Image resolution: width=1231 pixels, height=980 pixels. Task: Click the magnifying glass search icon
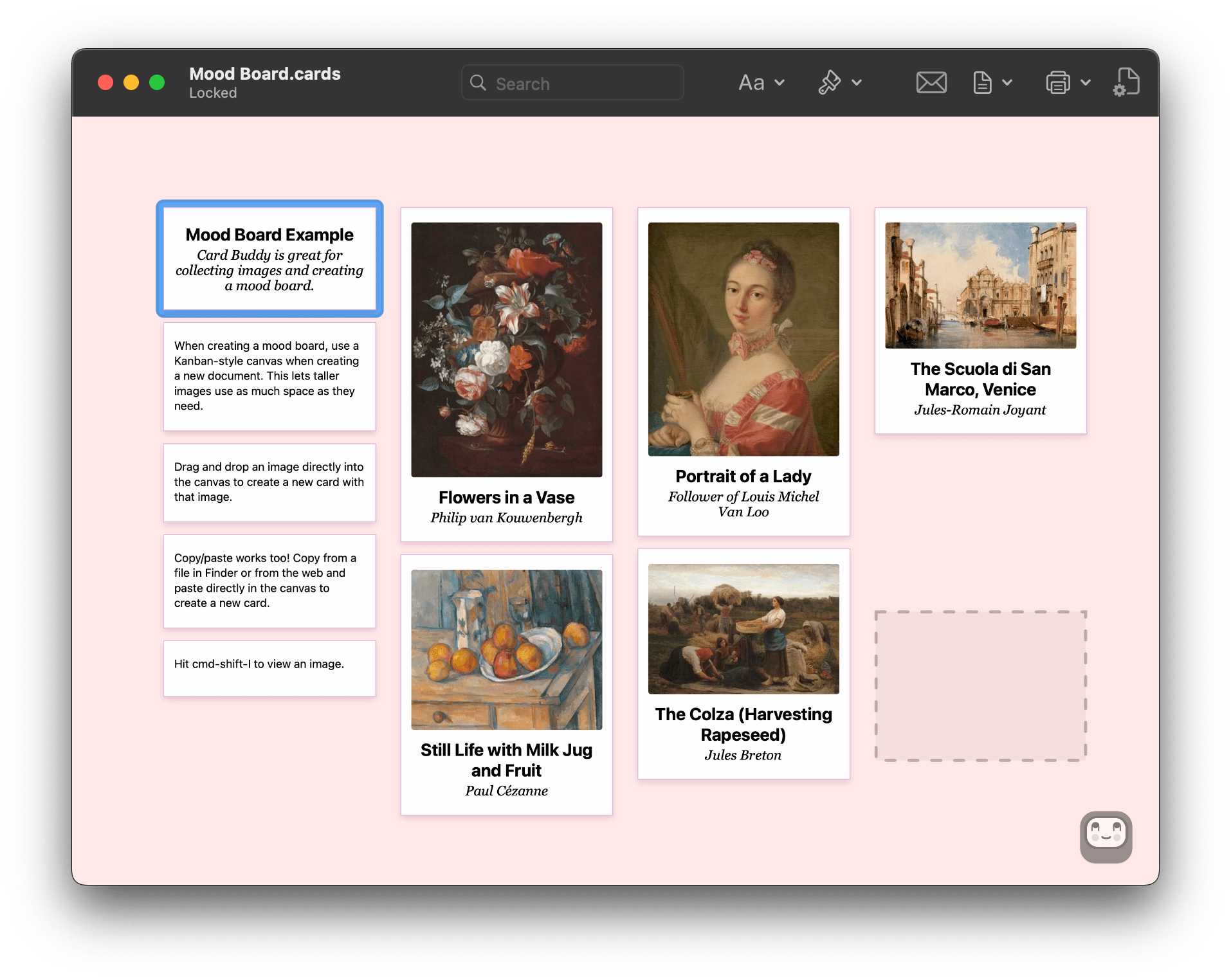click(478, 83)
